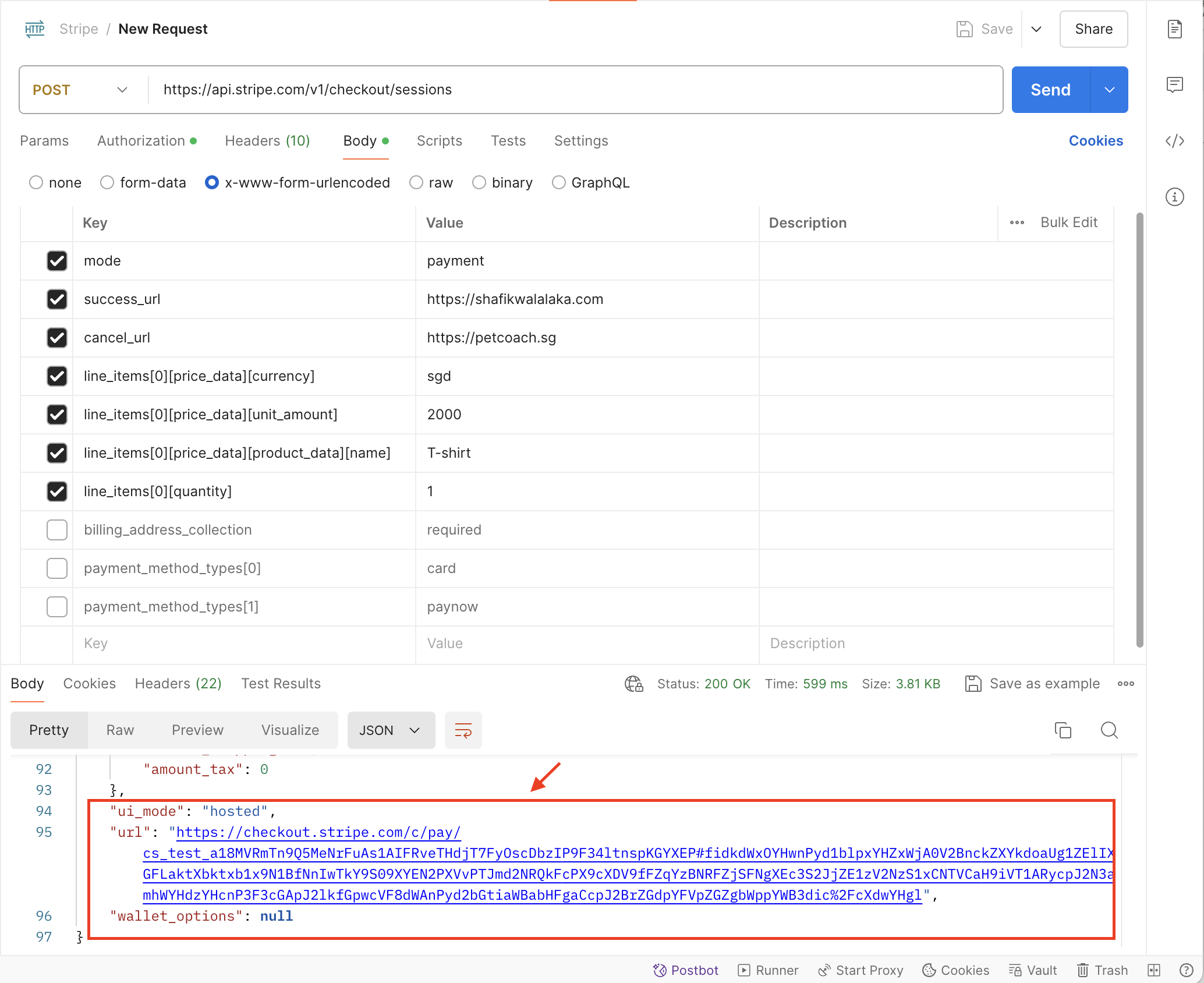The width and height of the screenshot is (1204, 983).
Task: Toggle the two-pane layout icon
Action: coord(1154,970)
